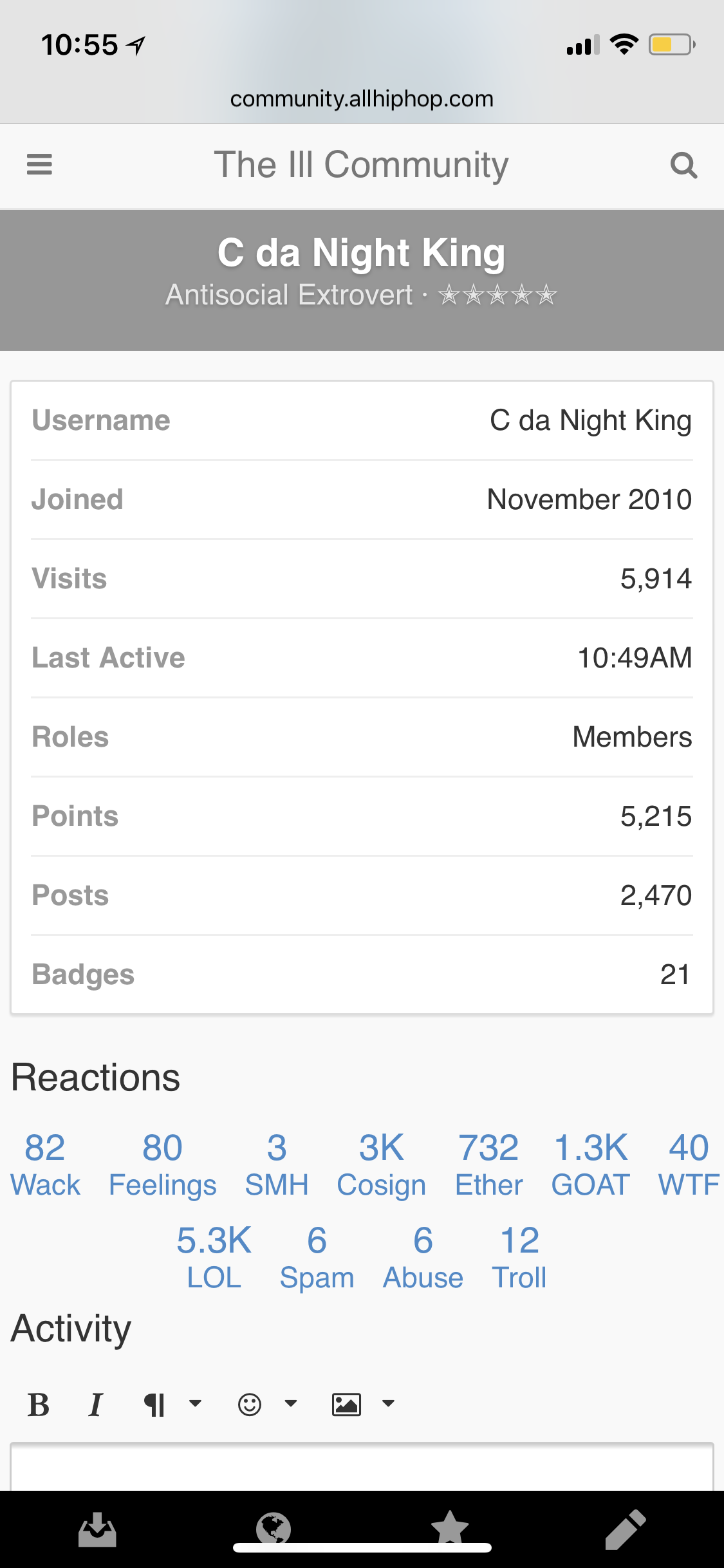The image size is (724, 1568).
Task: Expand the paragraph format dropdown arrow
Action: pos(195,1403)
